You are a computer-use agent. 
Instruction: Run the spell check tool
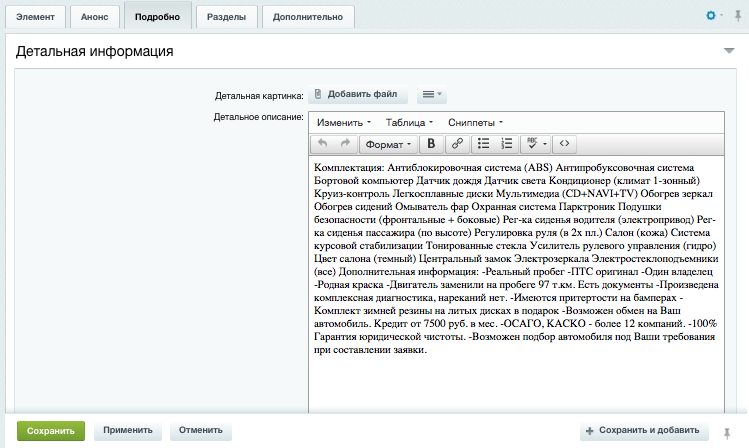coord(537,143)
